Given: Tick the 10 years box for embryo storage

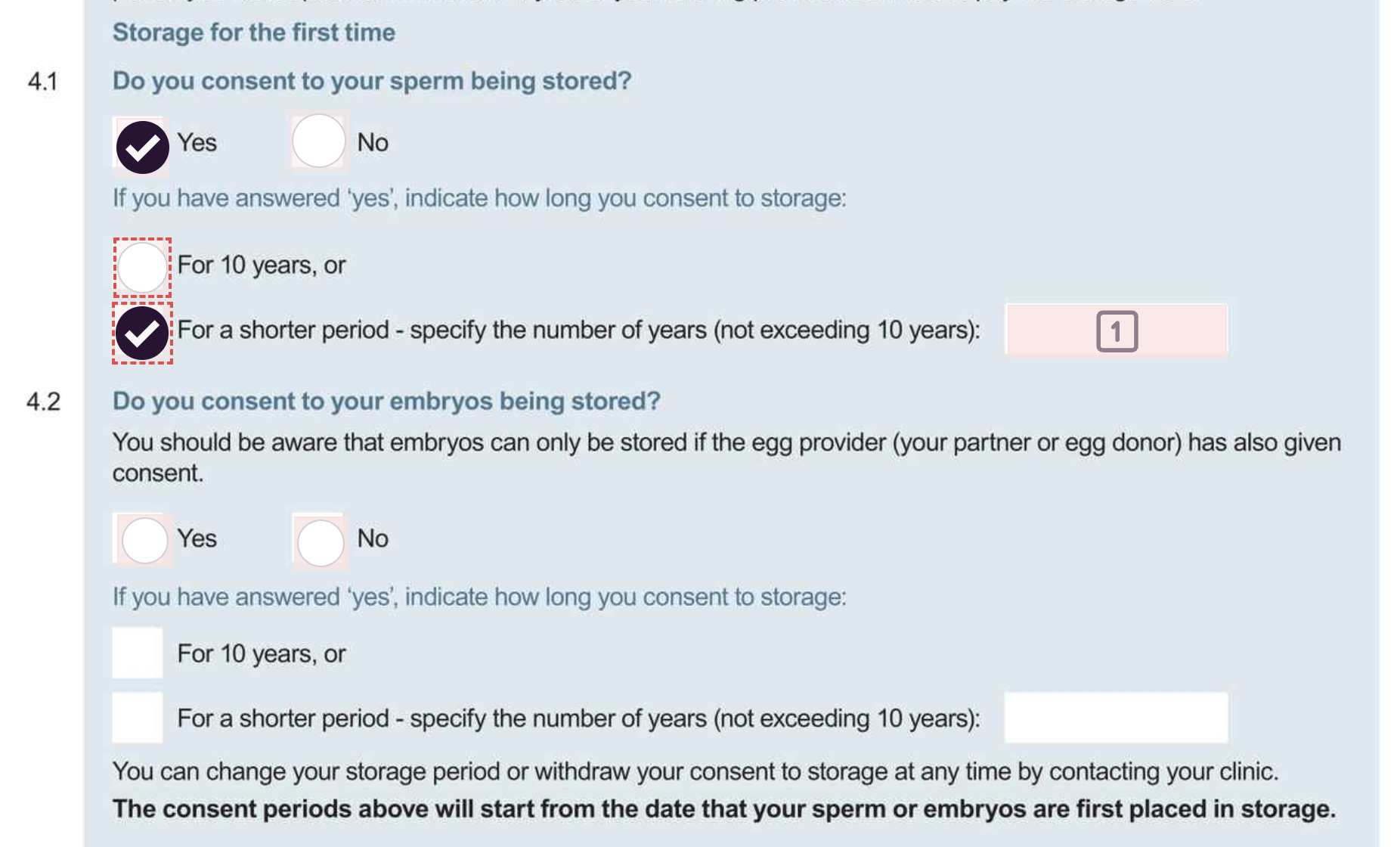Looking at the screenshot, I should click(x=138, y=653).
